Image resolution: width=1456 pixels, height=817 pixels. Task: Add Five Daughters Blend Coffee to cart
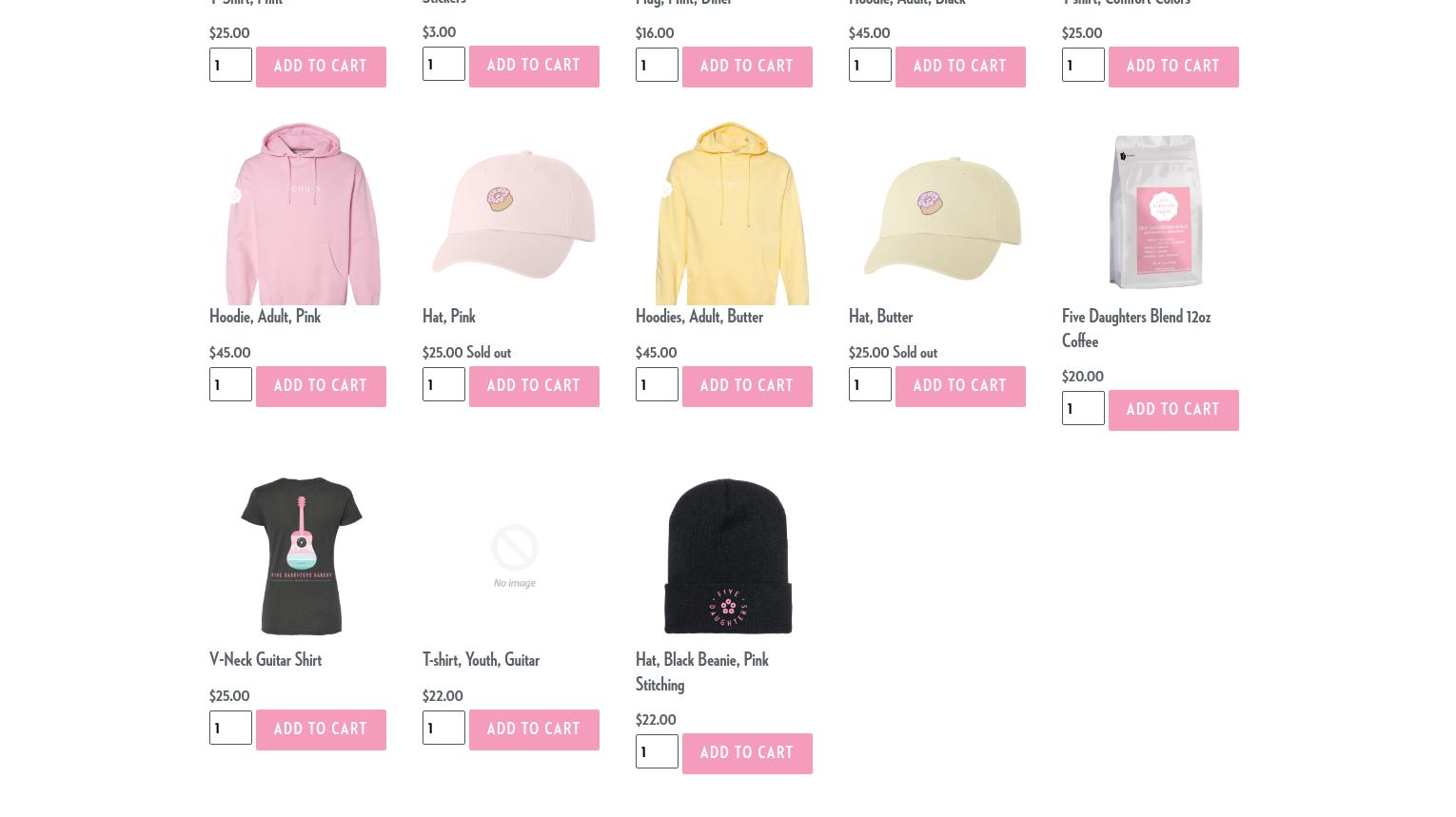pos(1173,410)
